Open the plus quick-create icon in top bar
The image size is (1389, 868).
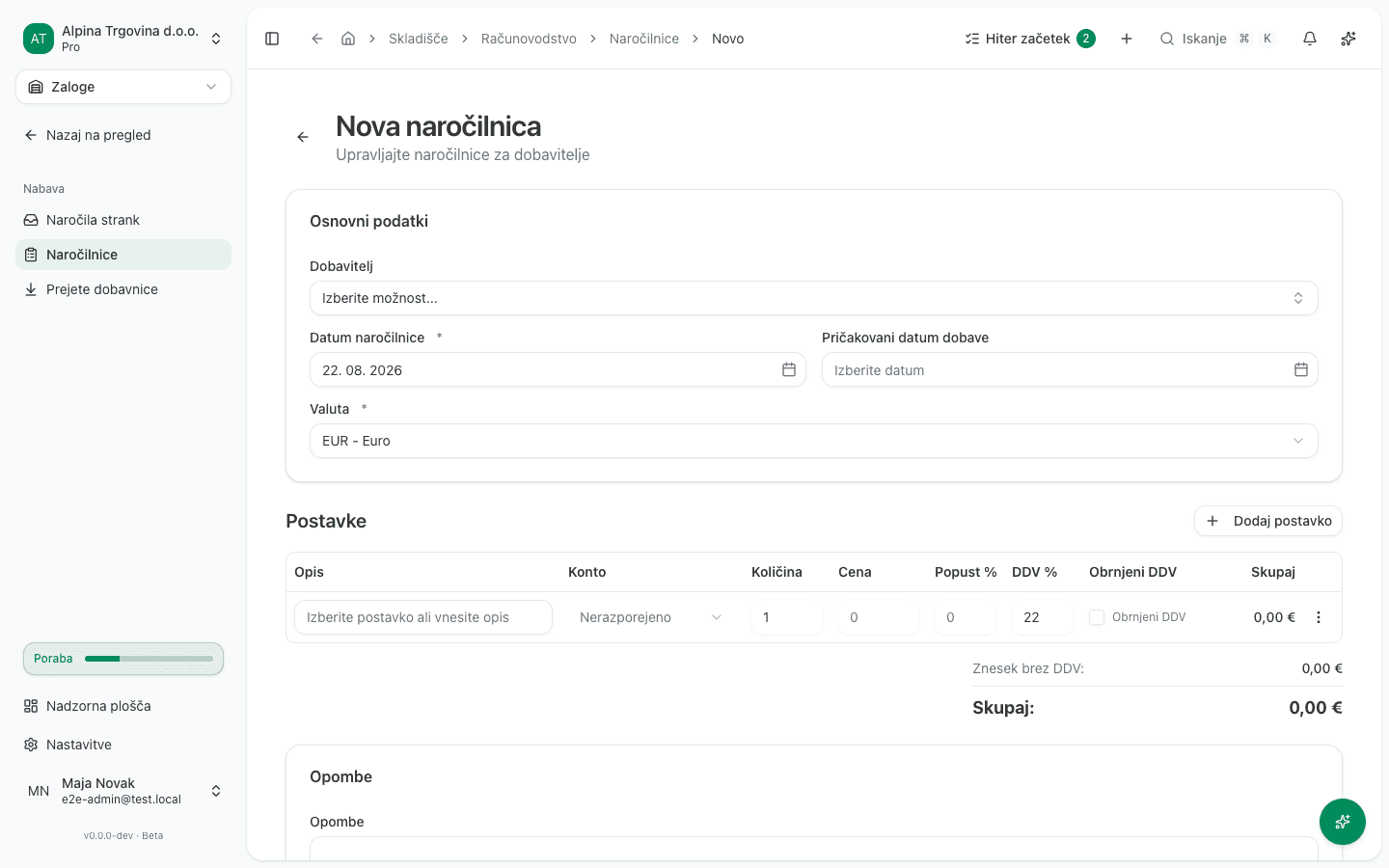[1127, 39]
